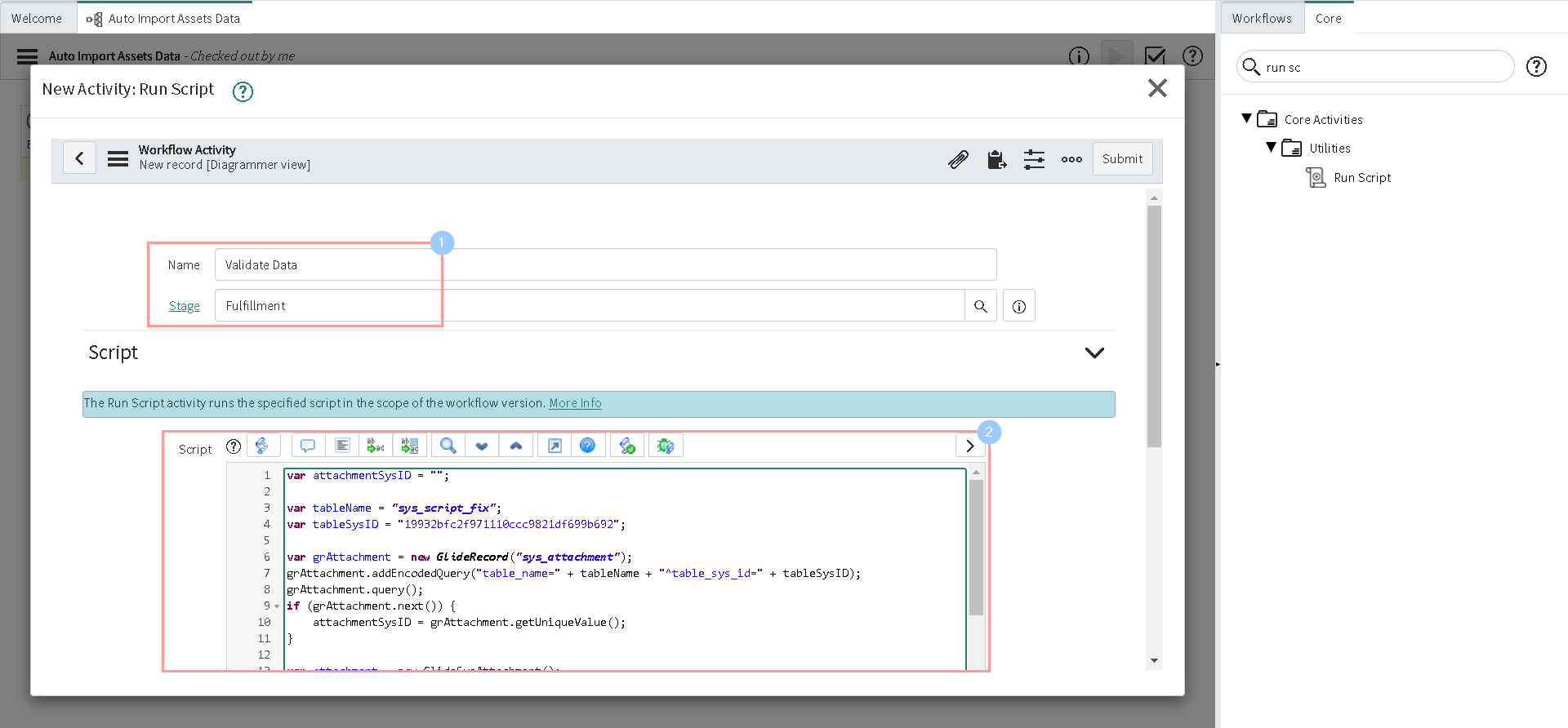The image size is (1568, 728).
Task: Collapse Utilities folder
Action: pos(1271,148)
